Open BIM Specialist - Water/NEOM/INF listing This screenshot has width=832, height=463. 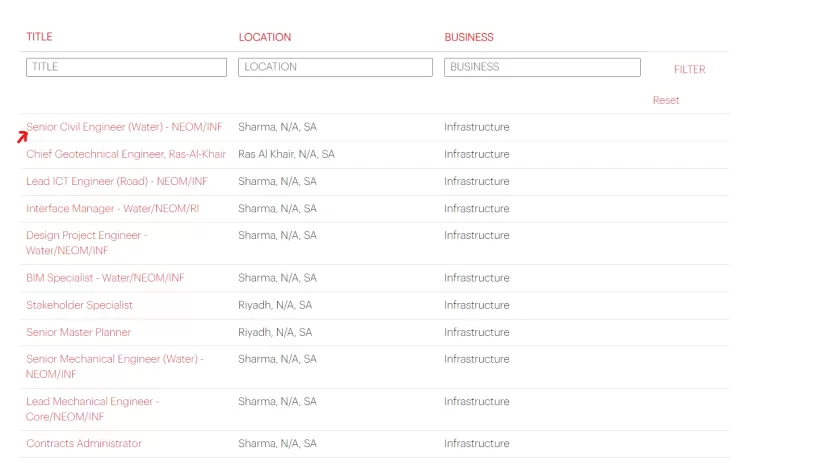coord(105,278)
